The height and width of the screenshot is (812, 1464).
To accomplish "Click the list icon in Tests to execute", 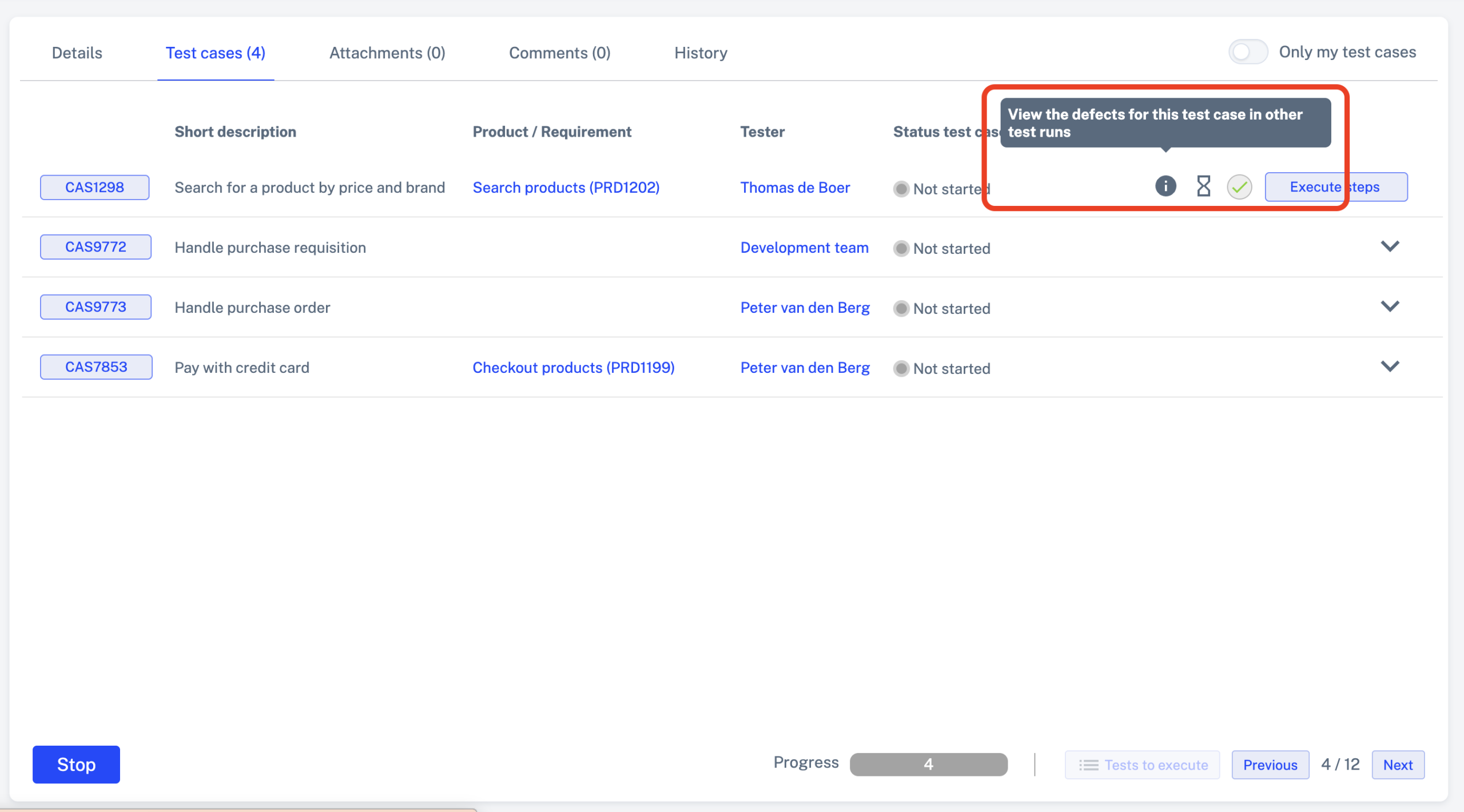I will 1088,765.
